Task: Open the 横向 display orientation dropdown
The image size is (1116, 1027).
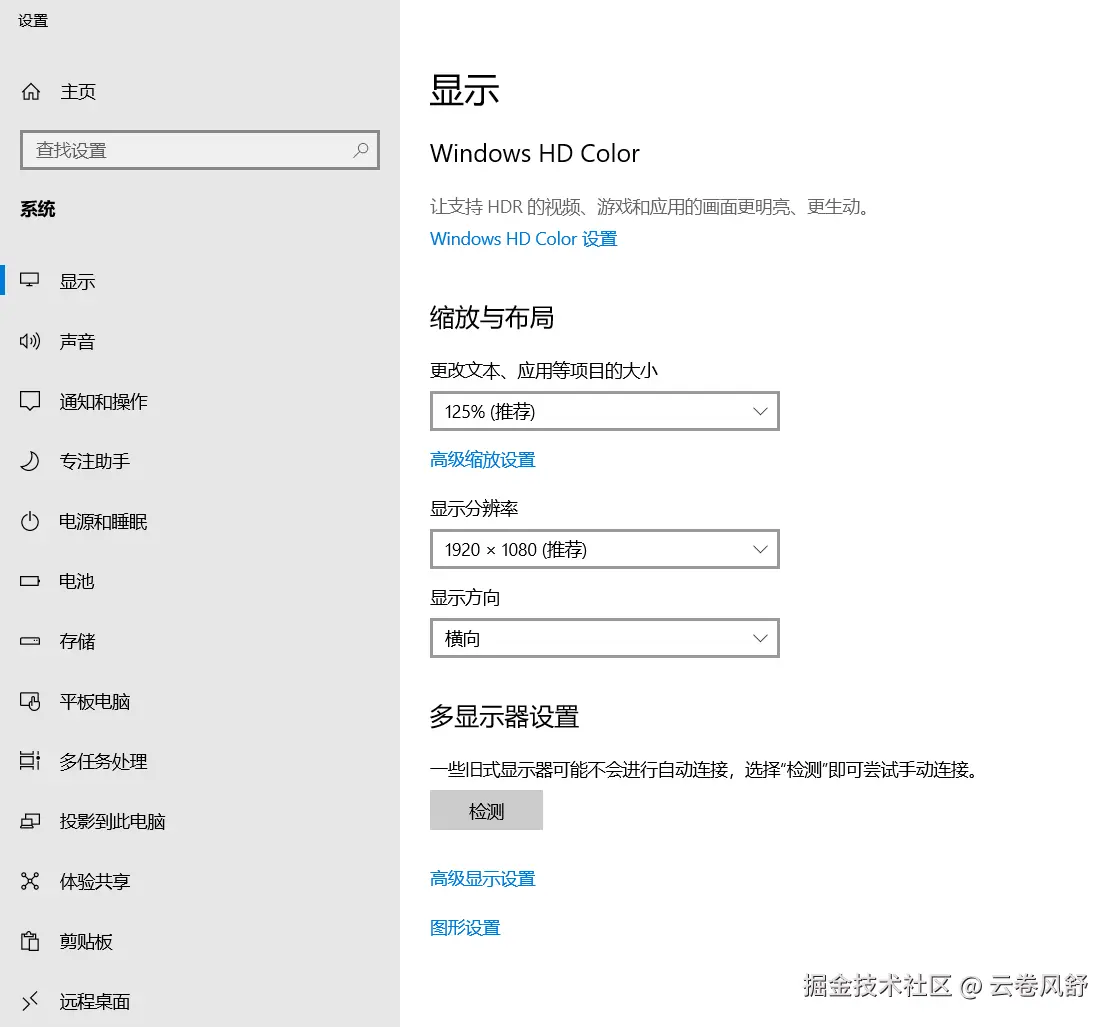Action: coord(605,638)
